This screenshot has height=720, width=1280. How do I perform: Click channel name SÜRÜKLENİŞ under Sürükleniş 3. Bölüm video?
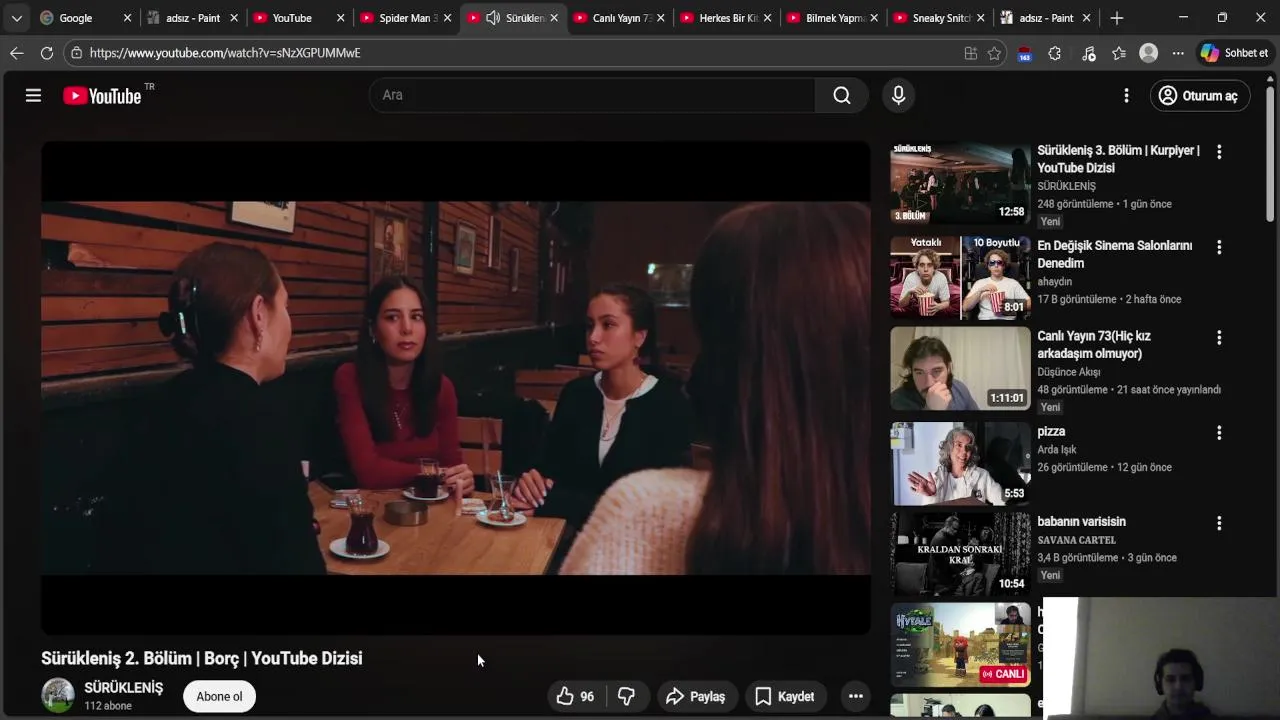coord(1066,186)
